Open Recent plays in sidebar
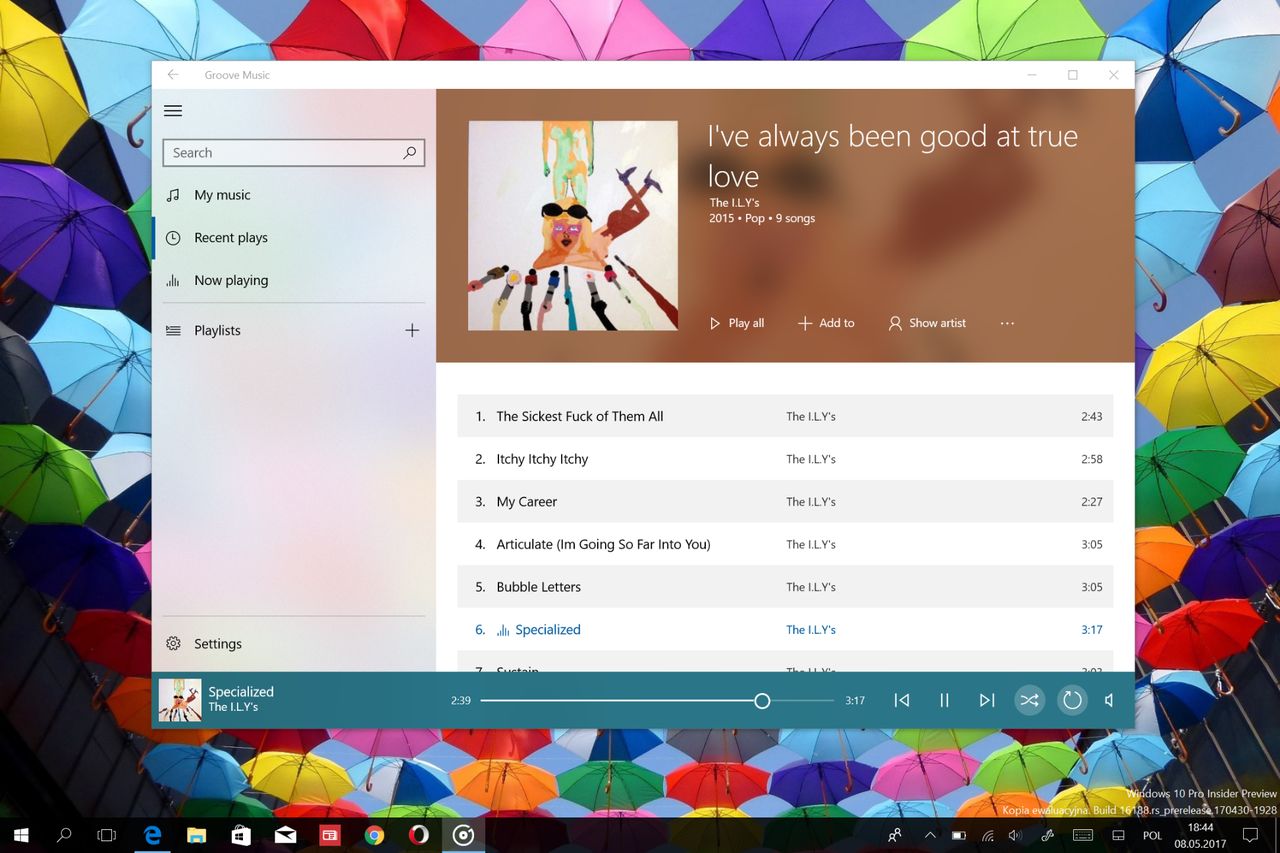 coord(231,238)
